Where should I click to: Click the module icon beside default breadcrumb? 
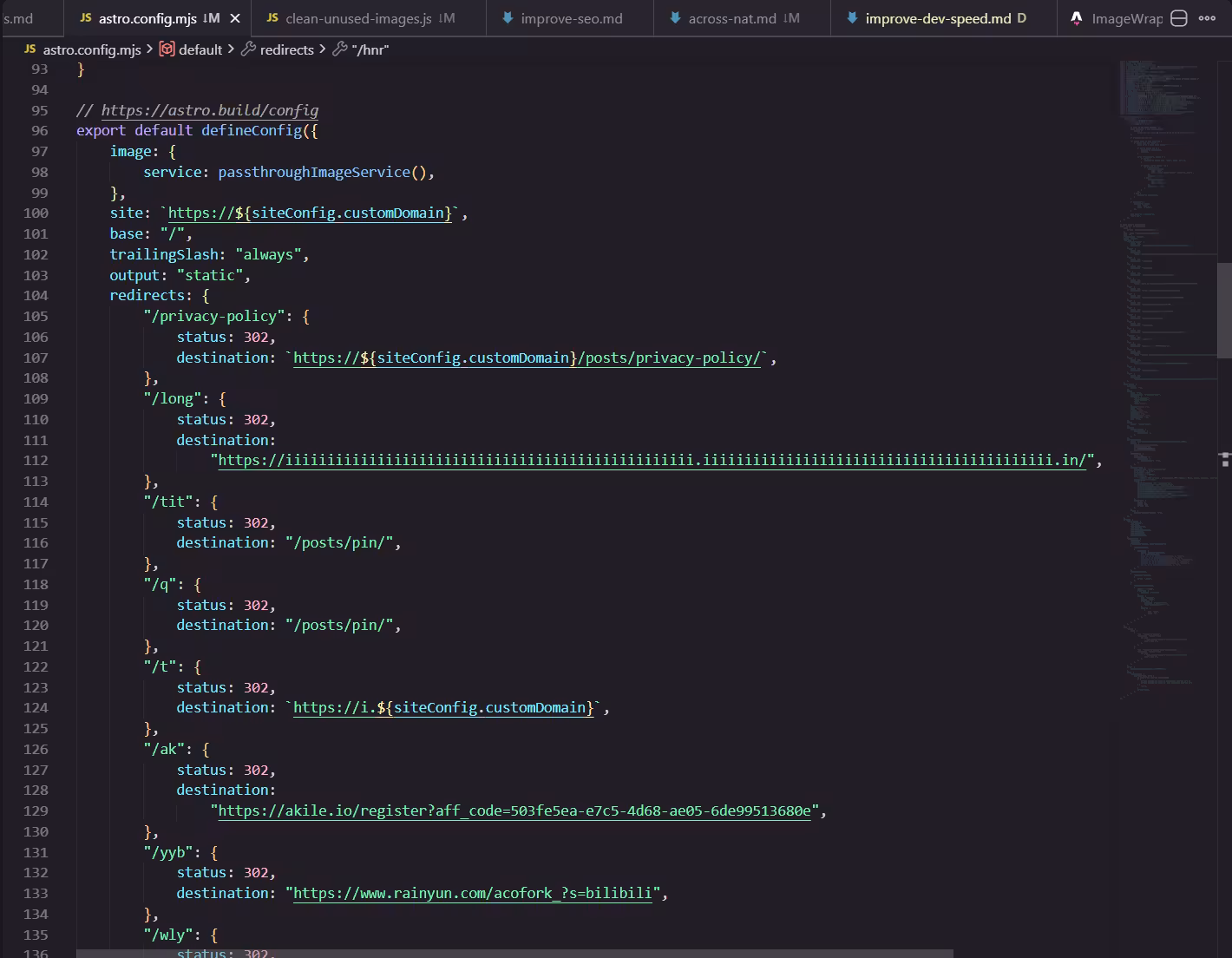pos(167,49)
